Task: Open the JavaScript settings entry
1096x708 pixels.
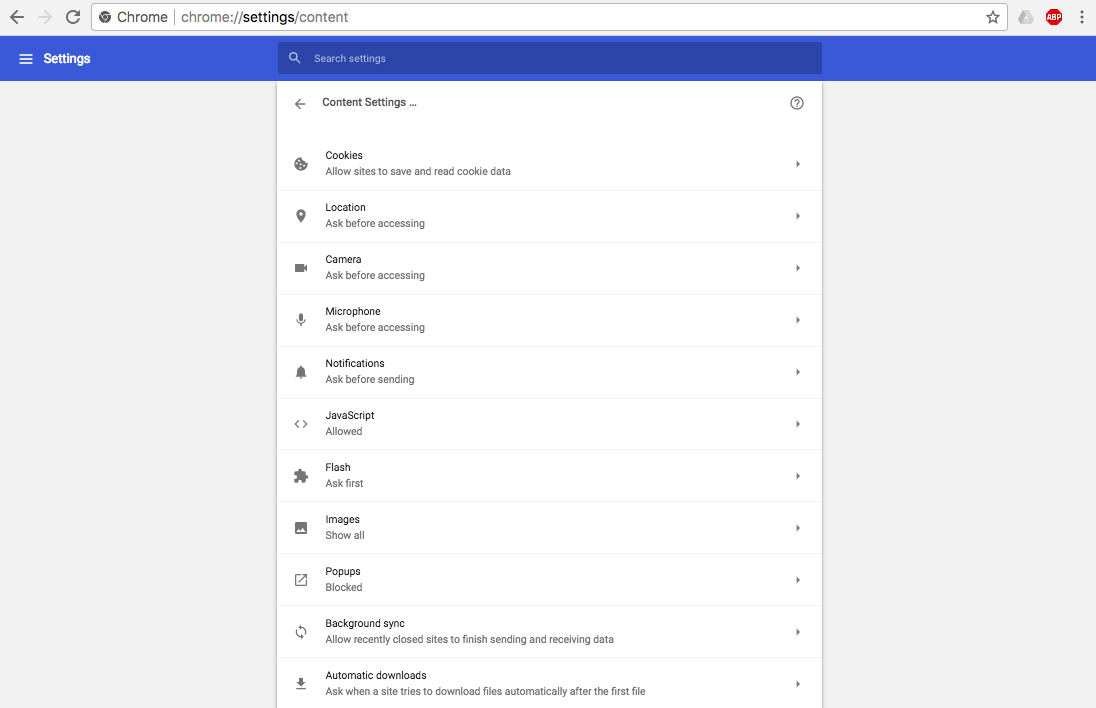Action: pos(549,424)
